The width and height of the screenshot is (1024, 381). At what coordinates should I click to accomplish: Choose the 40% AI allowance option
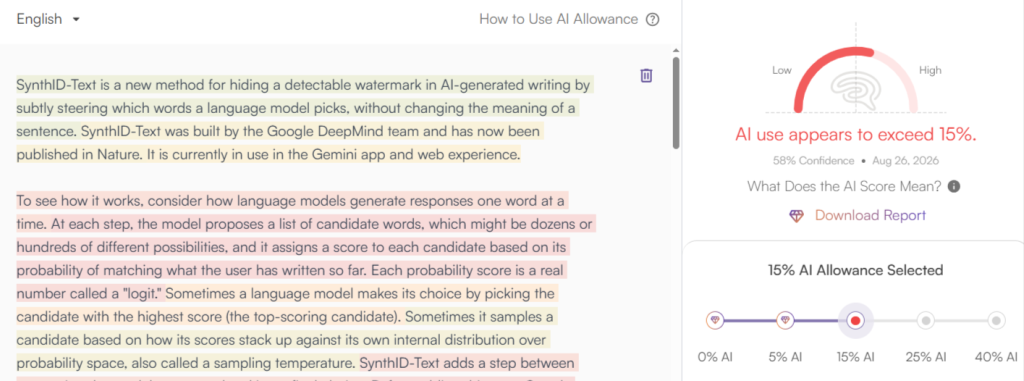(996, 320)
